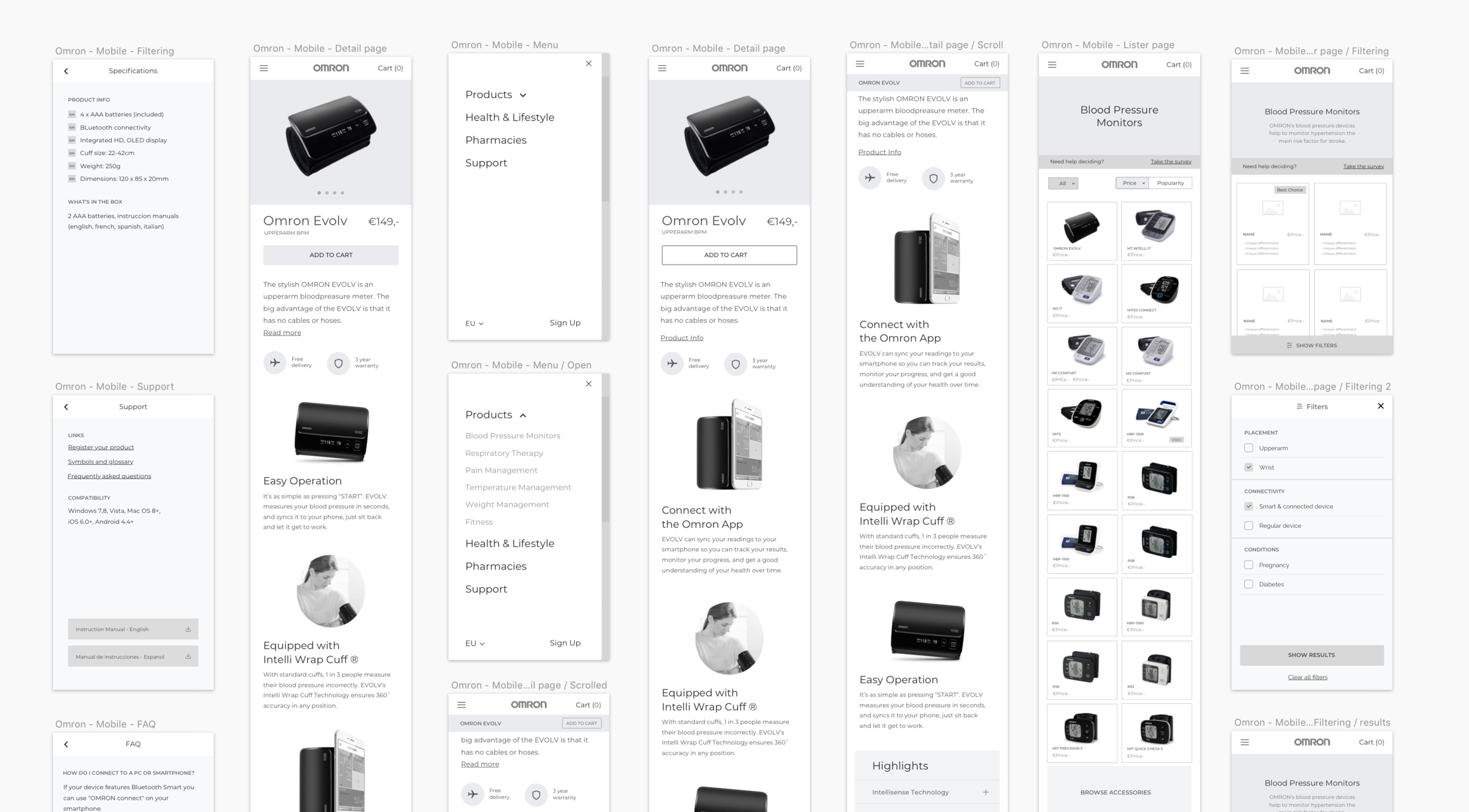Select the Popularity sort tab

point(1170,183)
